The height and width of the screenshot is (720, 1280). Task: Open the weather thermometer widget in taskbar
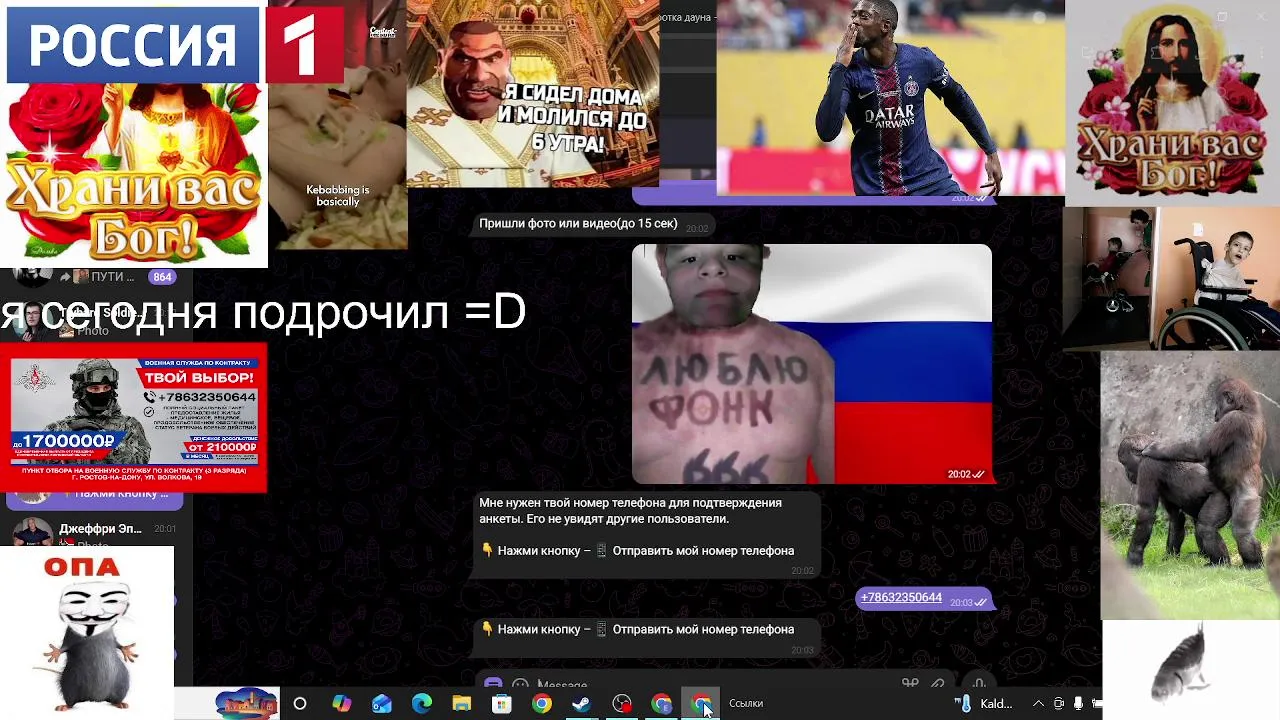[x=965, y=704]
